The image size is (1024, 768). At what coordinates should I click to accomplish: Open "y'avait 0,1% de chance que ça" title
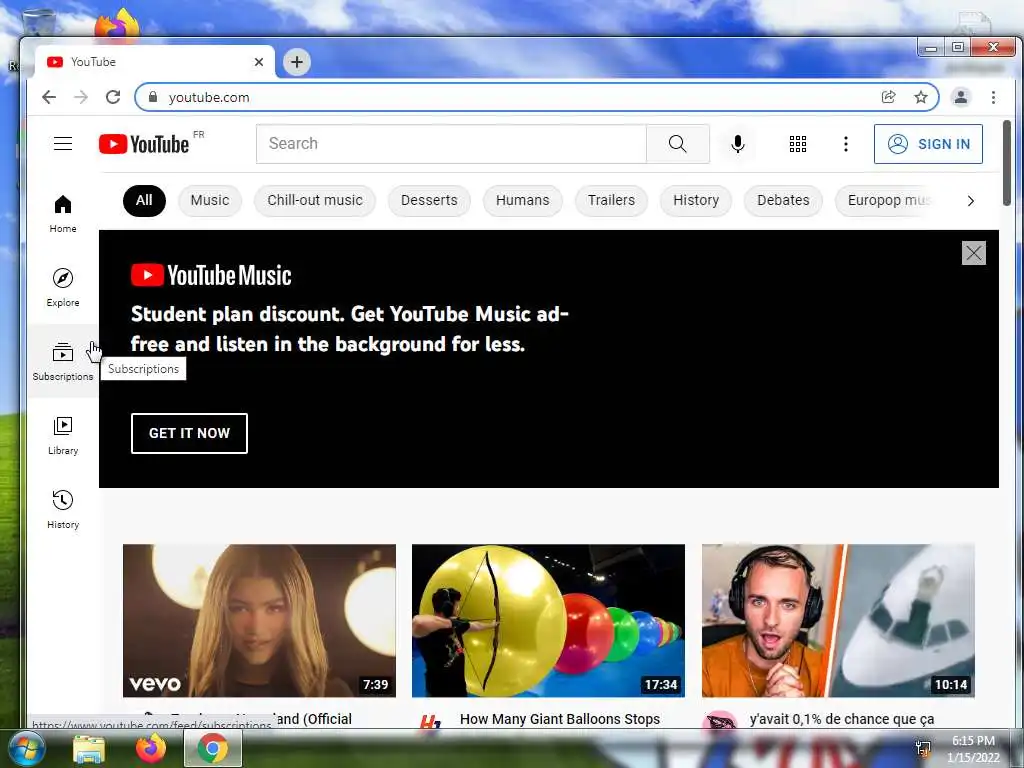coord(842,719)
